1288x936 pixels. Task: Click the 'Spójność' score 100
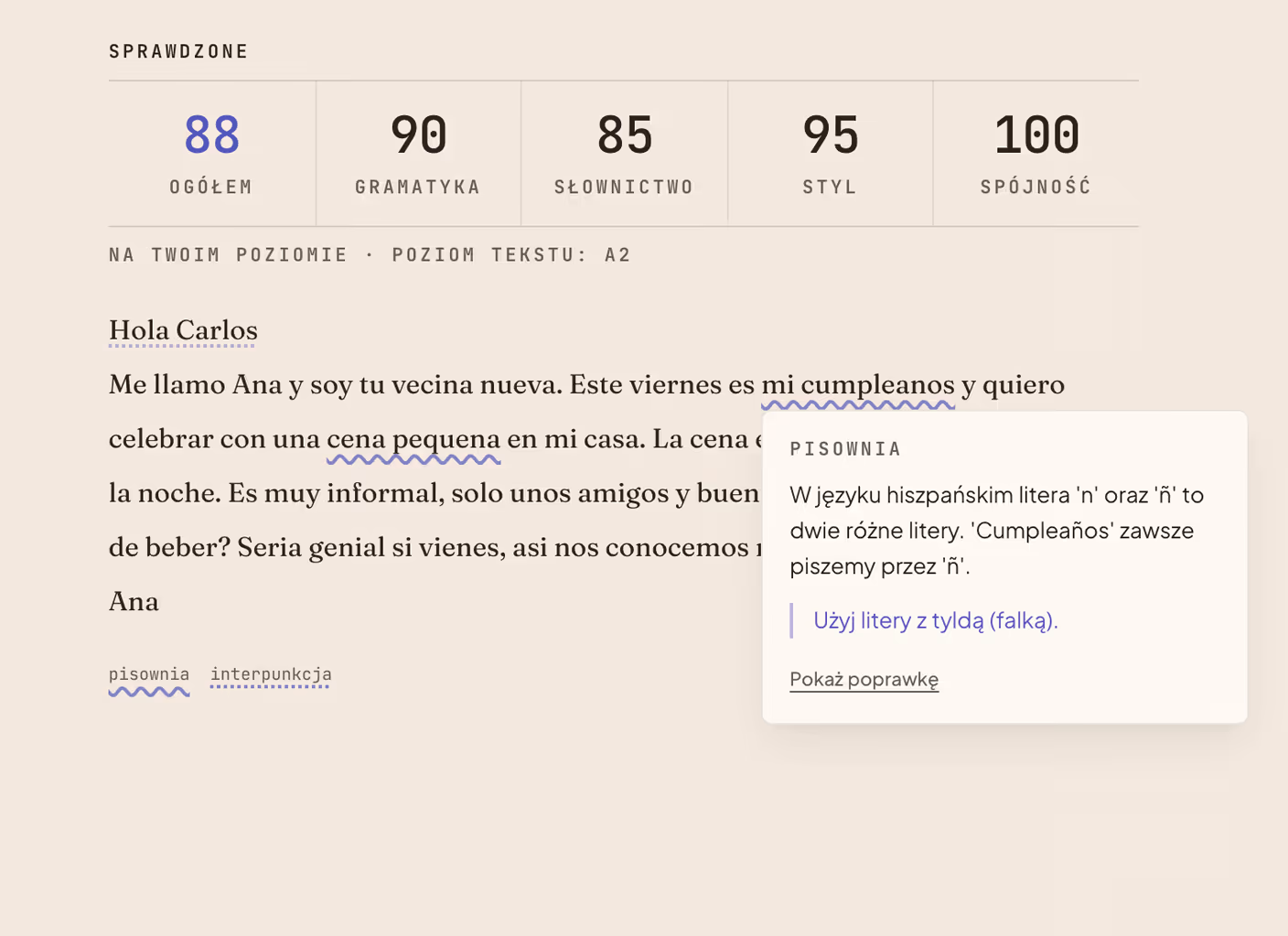[x=1036, y=153]
